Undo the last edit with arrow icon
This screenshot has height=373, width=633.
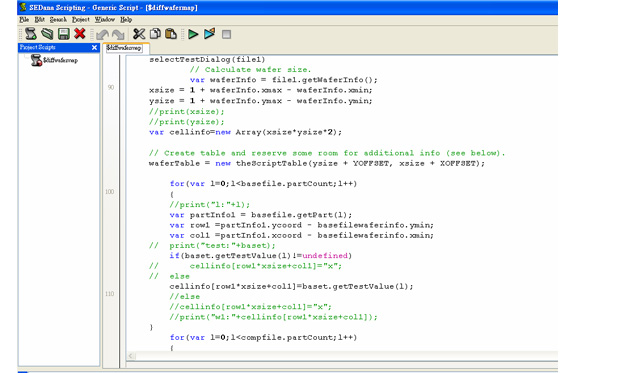(x=103, y=34)
